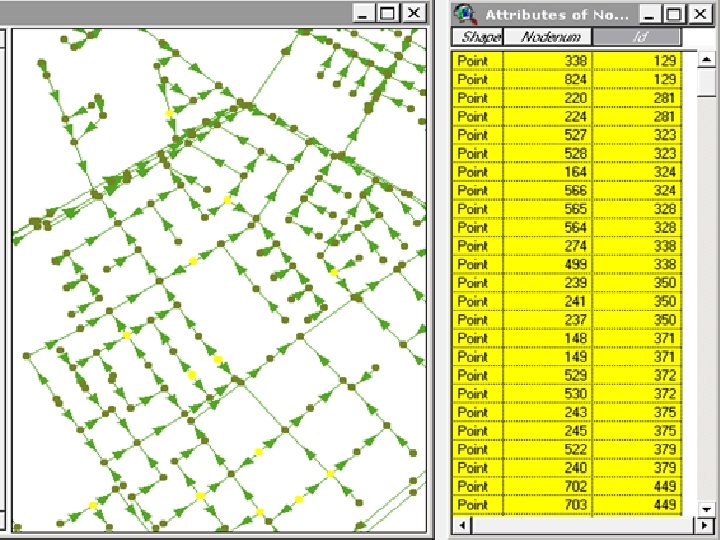The image size is (720, 540).
Task: Minimize the map view window
Action: point(363,13)
